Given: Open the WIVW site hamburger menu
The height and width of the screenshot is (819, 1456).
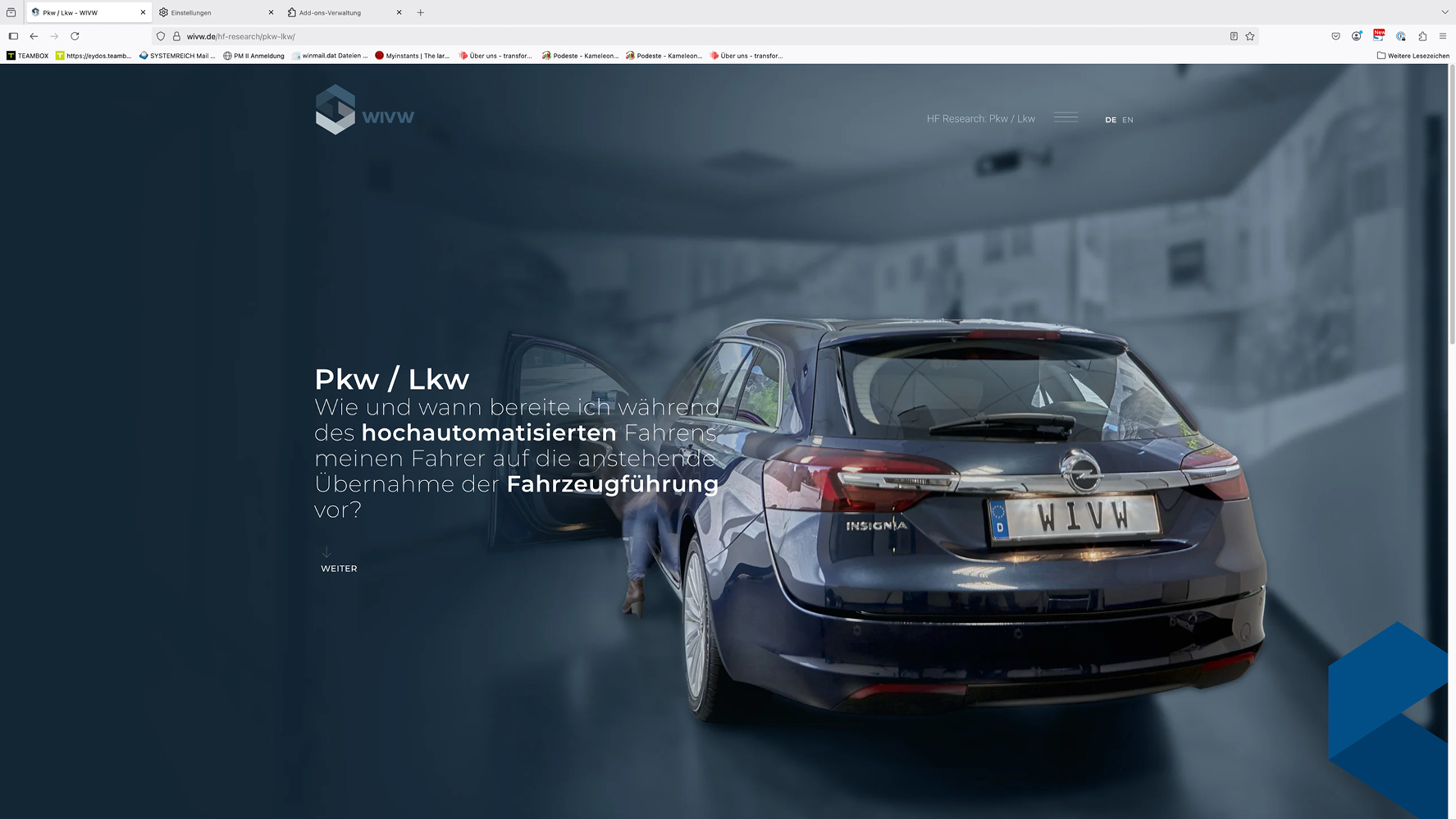Looking at the screenshot, I should click(1066, 117).
